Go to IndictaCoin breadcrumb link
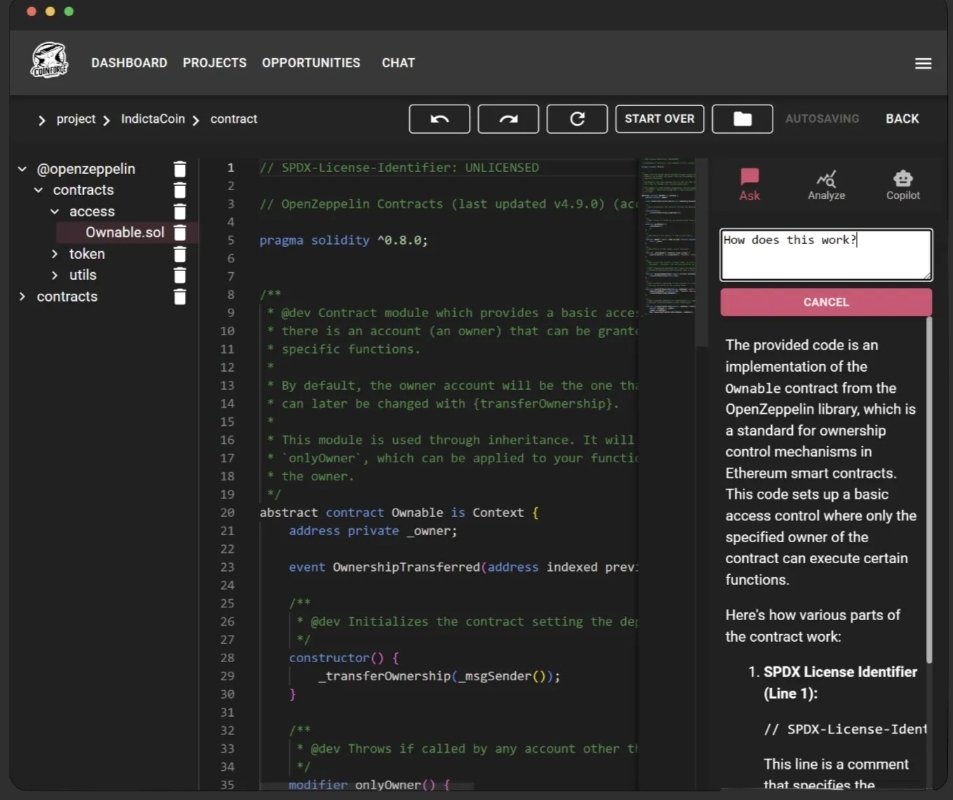Viewport: 953px width, 800px height. 153,119
